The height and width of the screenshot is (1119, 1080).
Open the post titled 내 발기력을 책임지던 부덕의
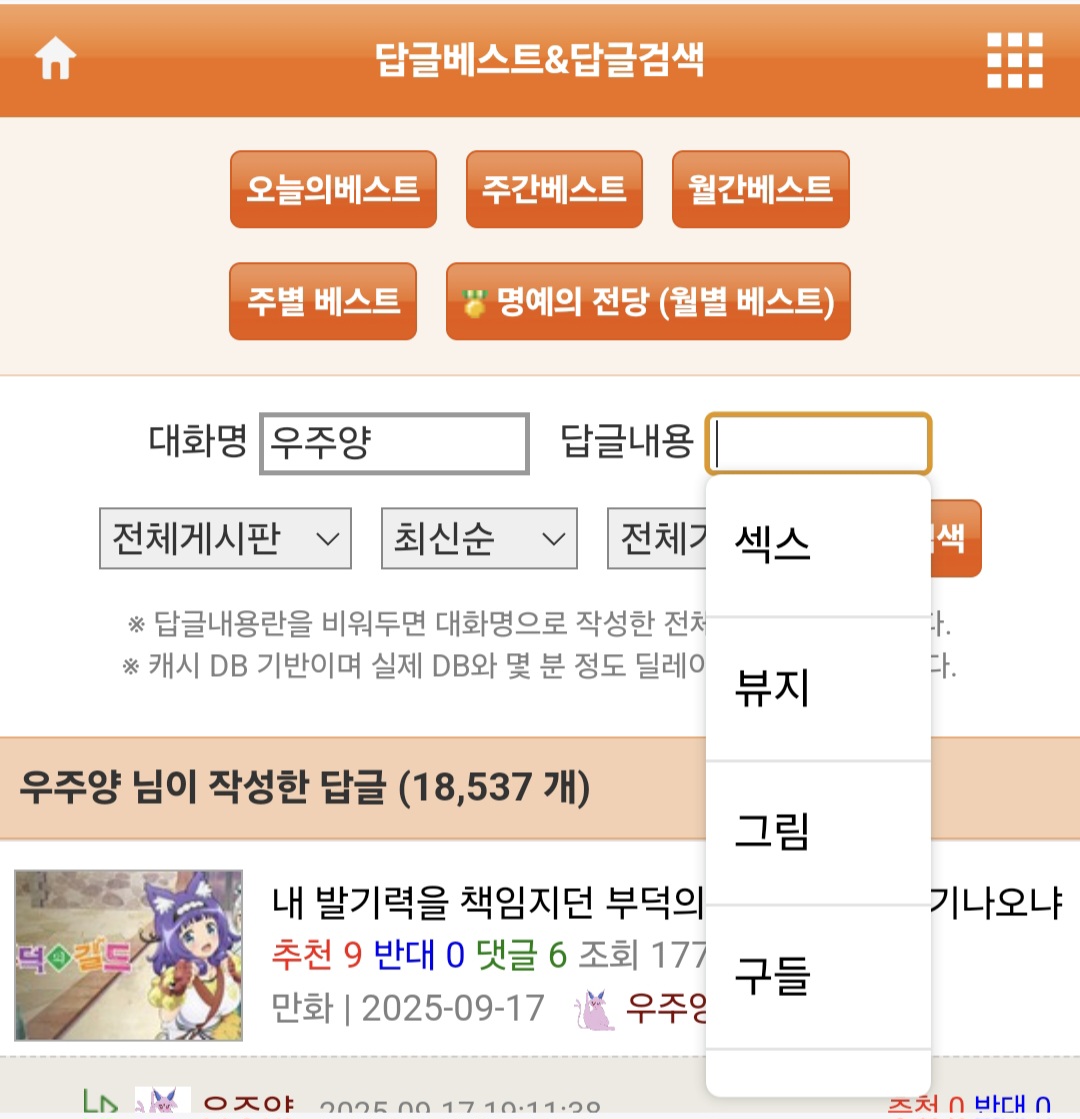pyautogui.click(x=488, y=901)
